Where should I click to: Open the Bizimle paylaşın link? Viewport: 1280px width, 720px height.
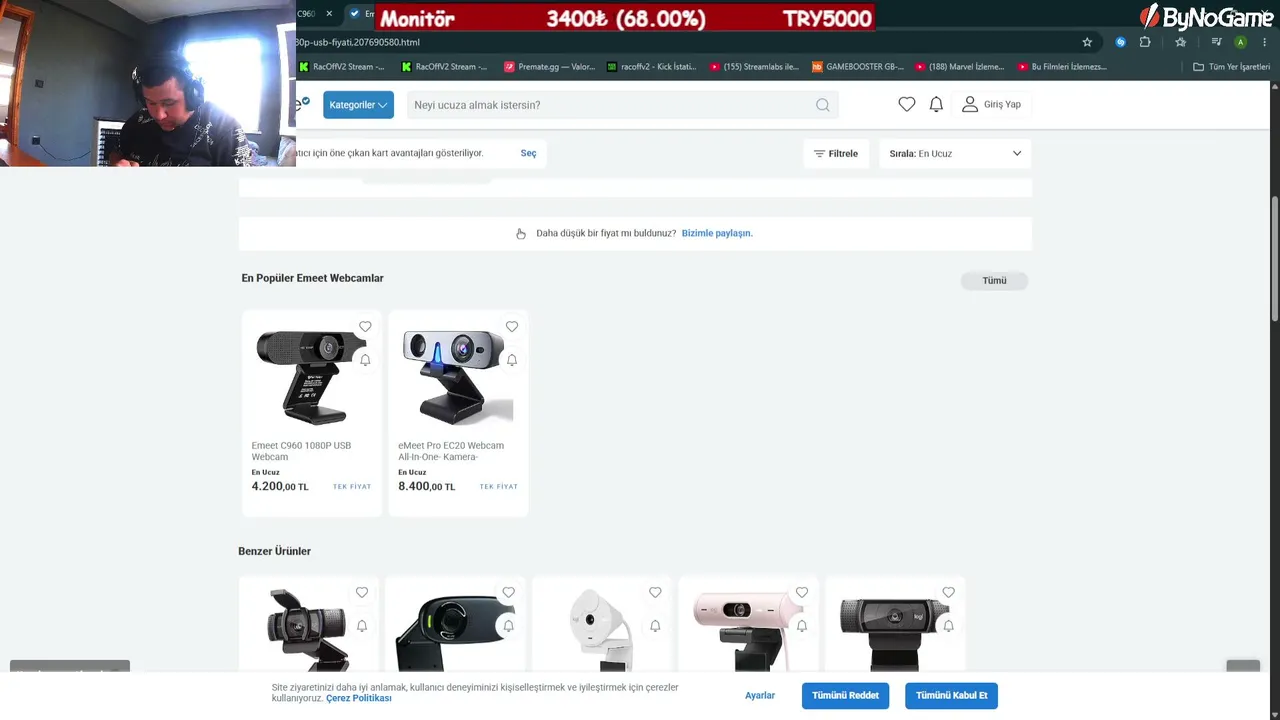pos(717,233)
